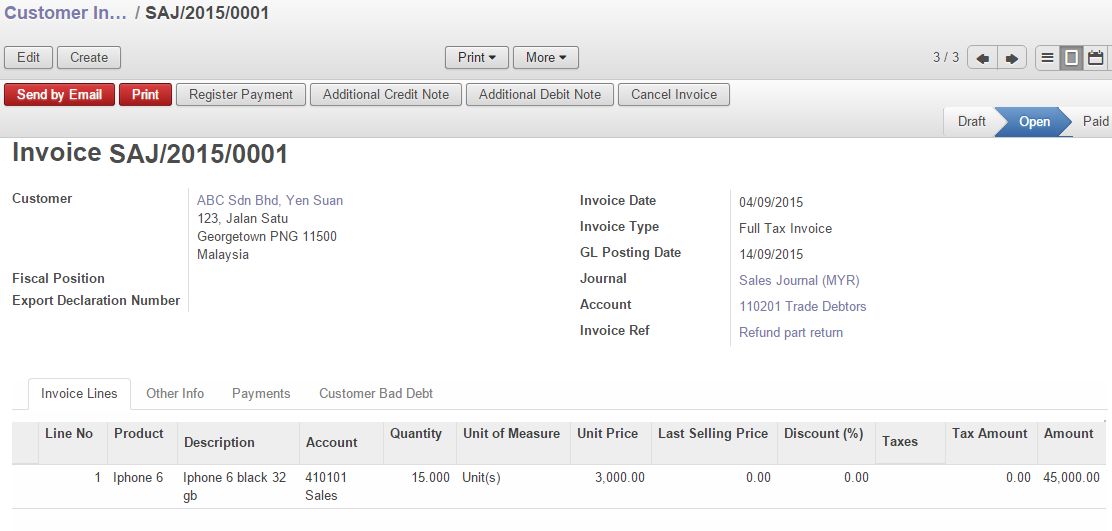Viewport: 1112px width, 531px height.
Task: Open the 110201 Trade Debtors account link
Action: (x=802, y=307)
